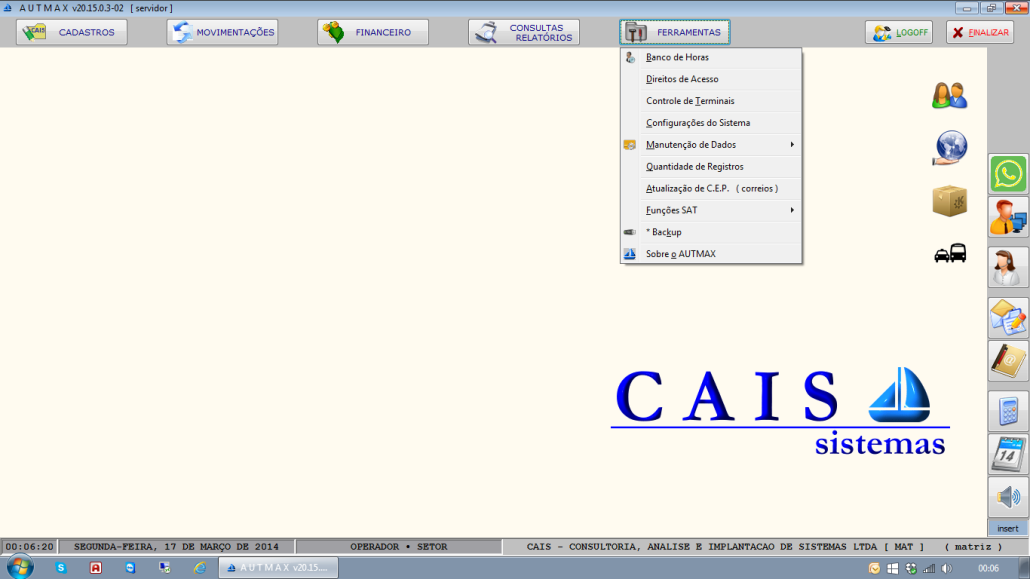Click the man-with-computer sidebar icon

click(x=1008, y=218)
